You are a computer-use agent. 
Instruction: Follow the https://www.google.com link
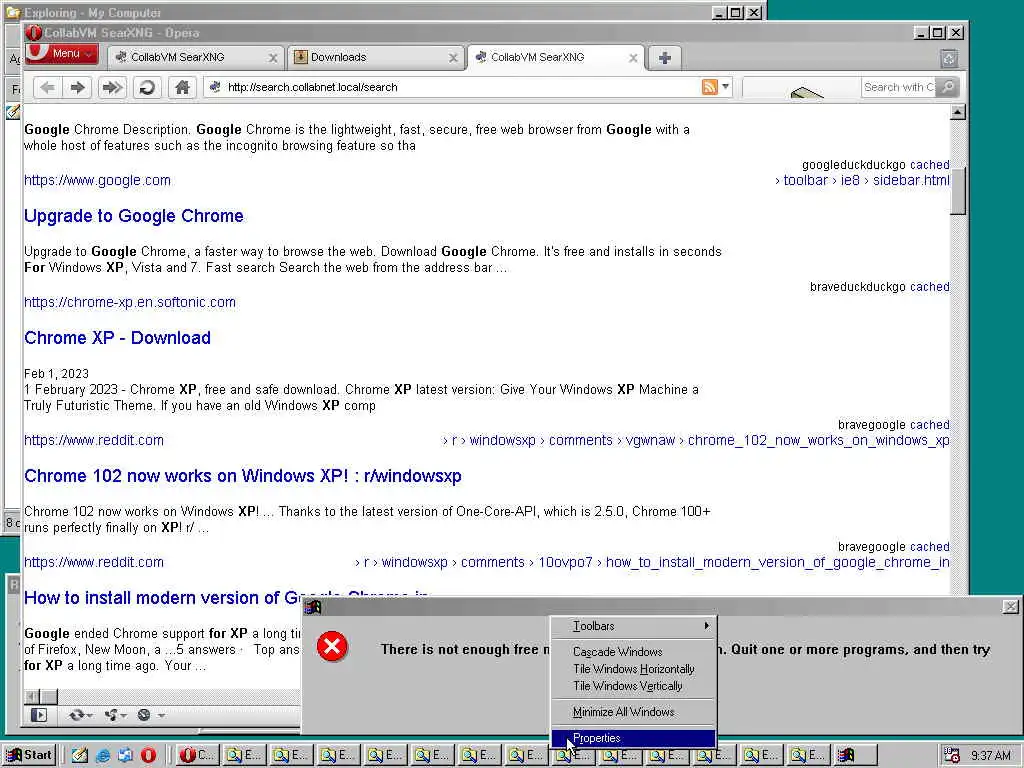(x=97, y=180)
